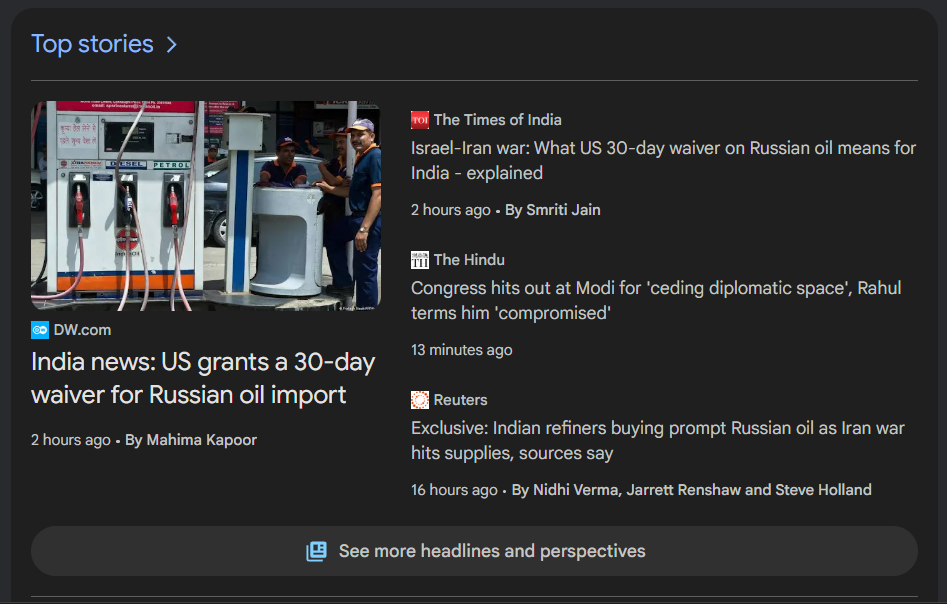Select The Hindu source label
Screen dimensions: 947x604
[x=469, y=260]
